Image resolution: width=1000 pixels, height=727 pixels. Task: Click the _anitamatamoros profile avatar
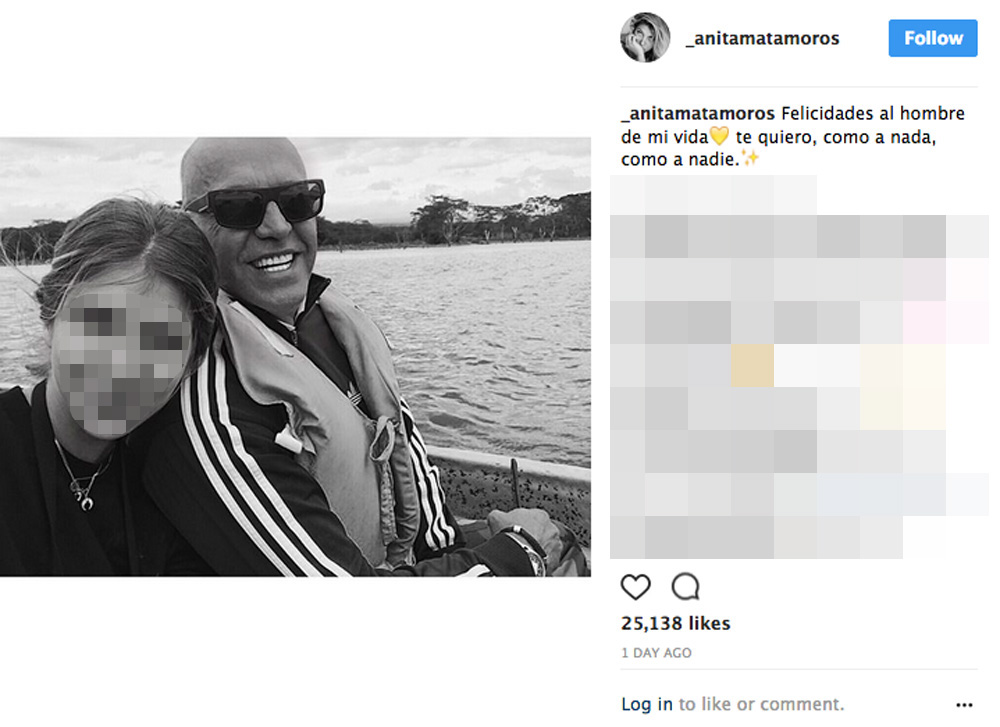[645, 38]
